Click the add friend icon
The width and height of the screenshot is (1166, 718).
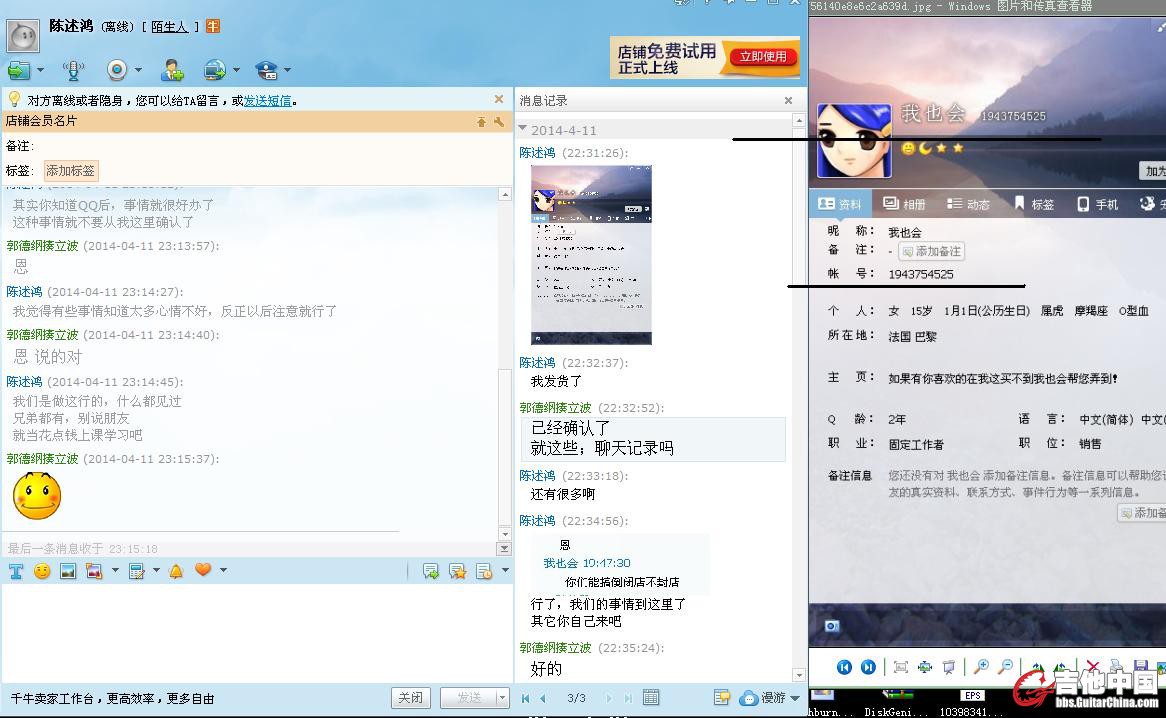pos(172,70)
